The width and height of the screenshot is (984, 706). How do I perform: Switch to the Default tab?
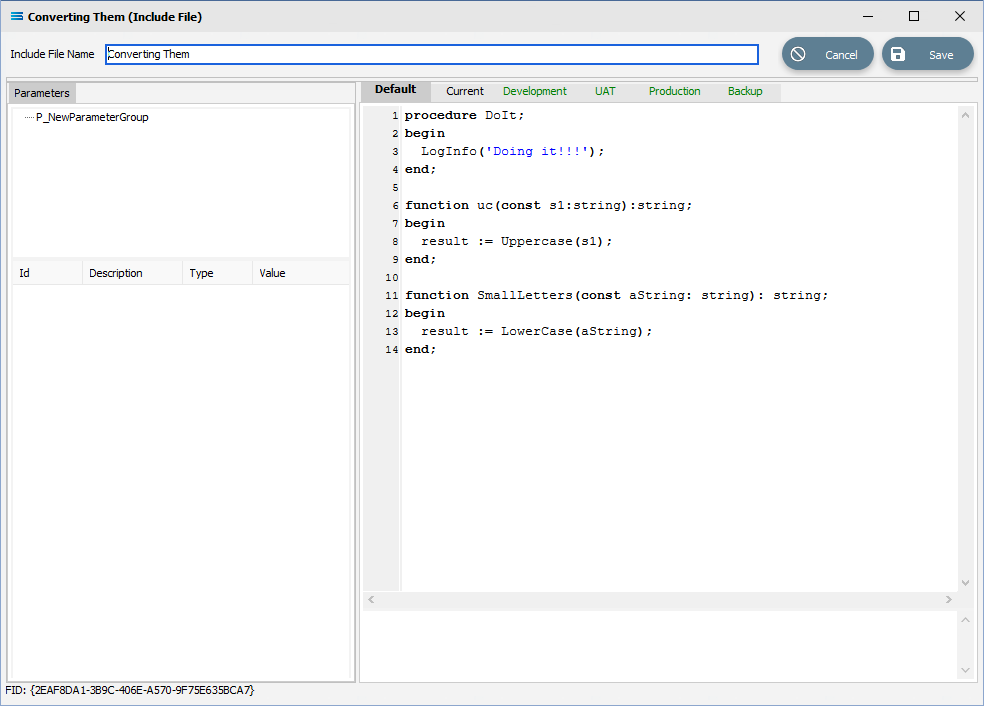pos(395,90)
